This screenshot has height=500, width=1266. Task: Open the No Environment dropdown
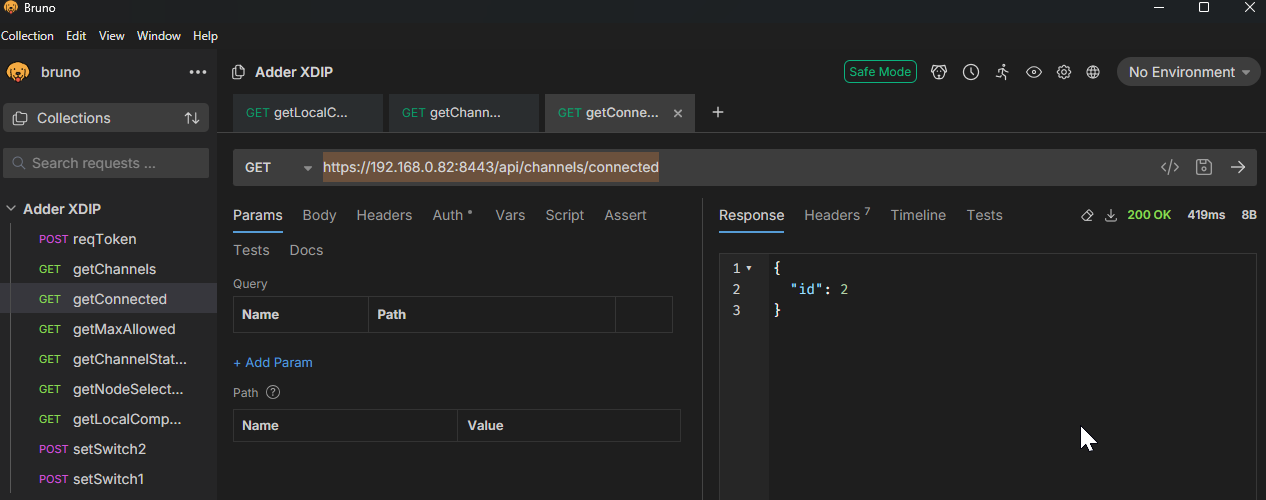click(x=1188, y=72)
